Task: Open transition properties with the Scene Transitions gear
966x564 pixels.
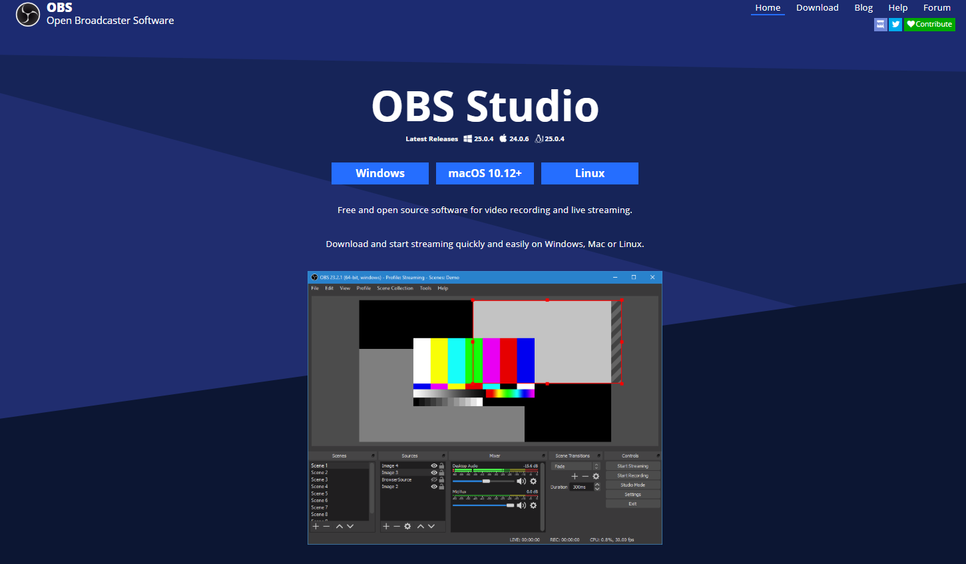Action: click(596, 476)
